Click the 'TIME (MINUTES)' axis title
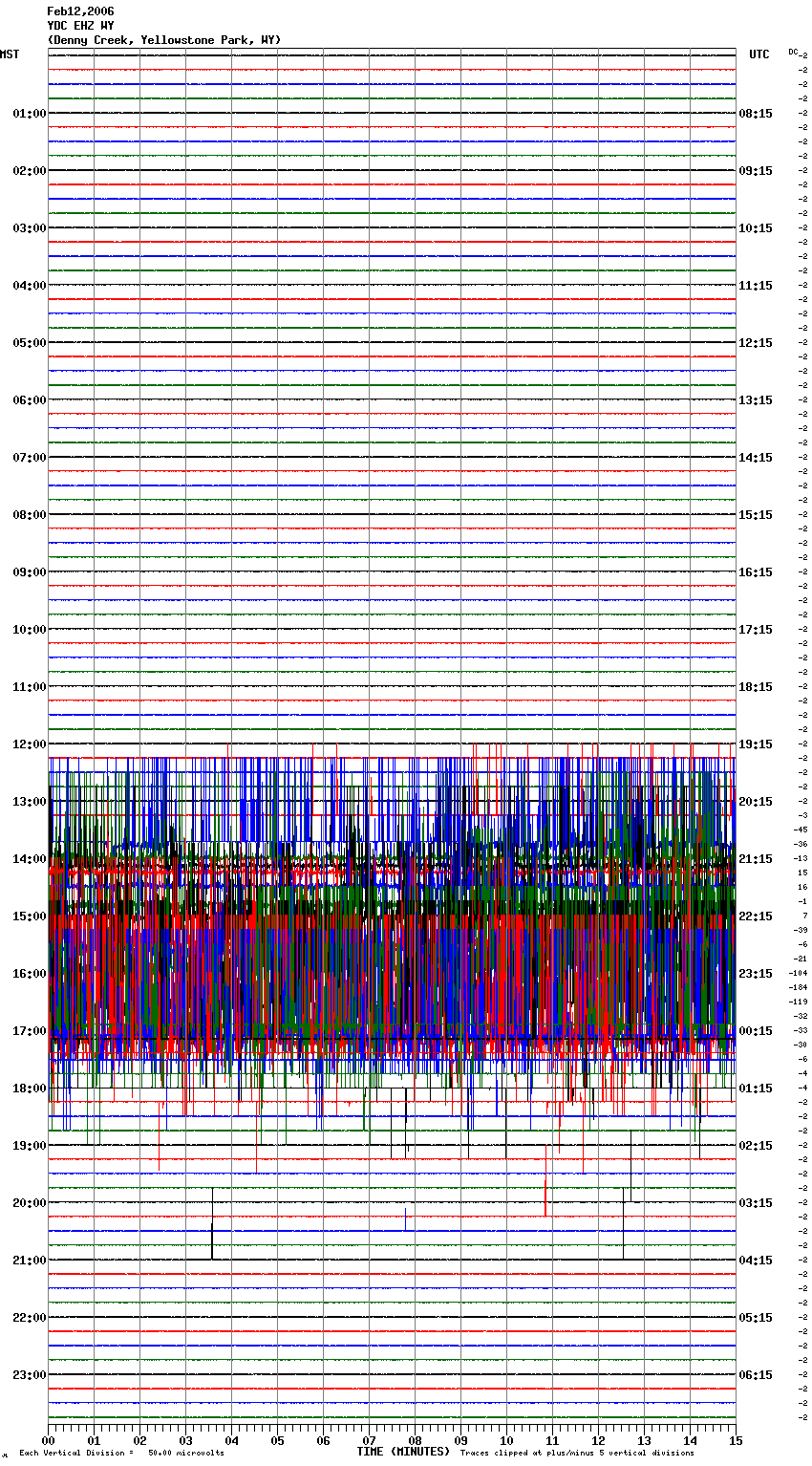The height and width of the screenshot is (1466, 812). tap(403, 1452)
